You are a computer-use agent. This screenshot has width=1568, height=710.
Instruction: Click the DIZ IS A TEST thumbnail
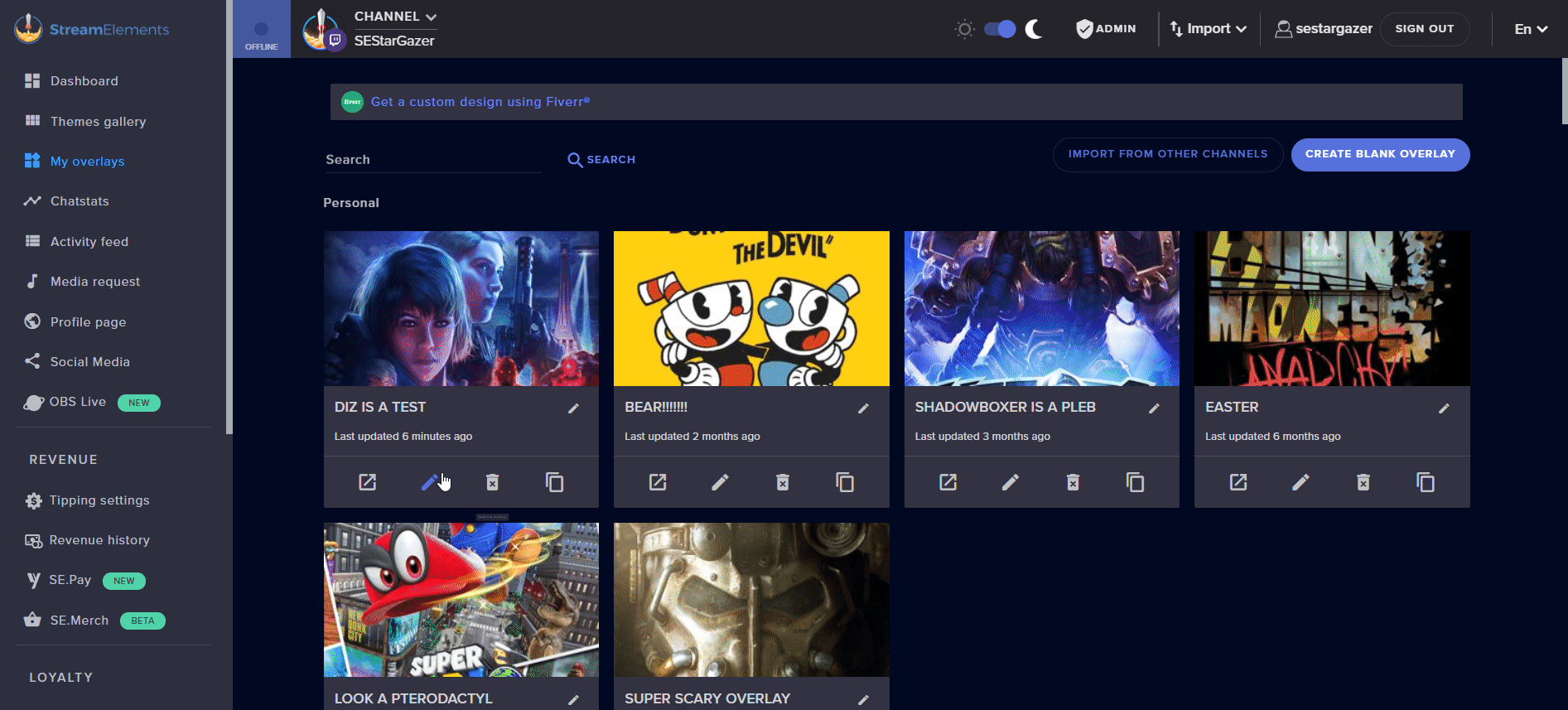point(461,308)
